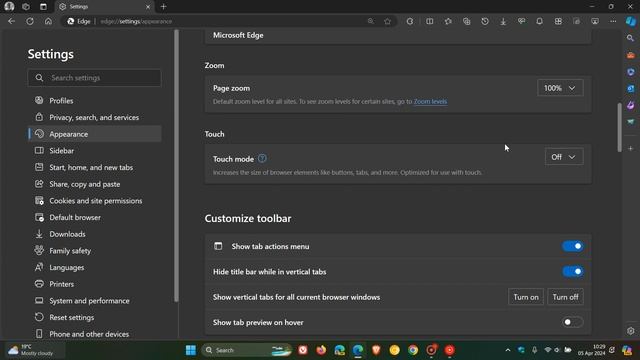Open Default browser settings section
The width and height of the screenshot is (640, 360).
click(95, 218)
